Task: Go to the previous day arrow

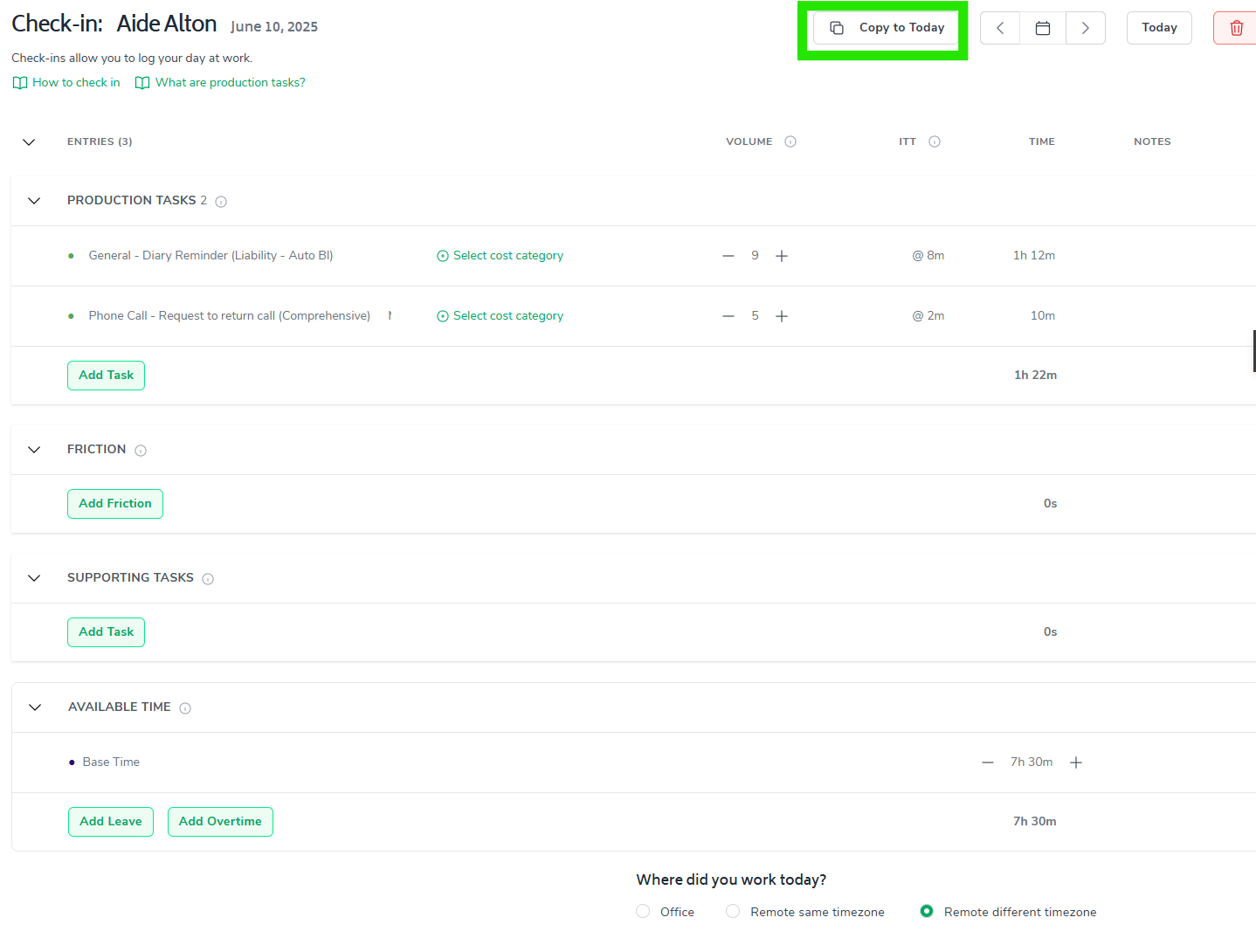Action: click(x=1000, y=28)
